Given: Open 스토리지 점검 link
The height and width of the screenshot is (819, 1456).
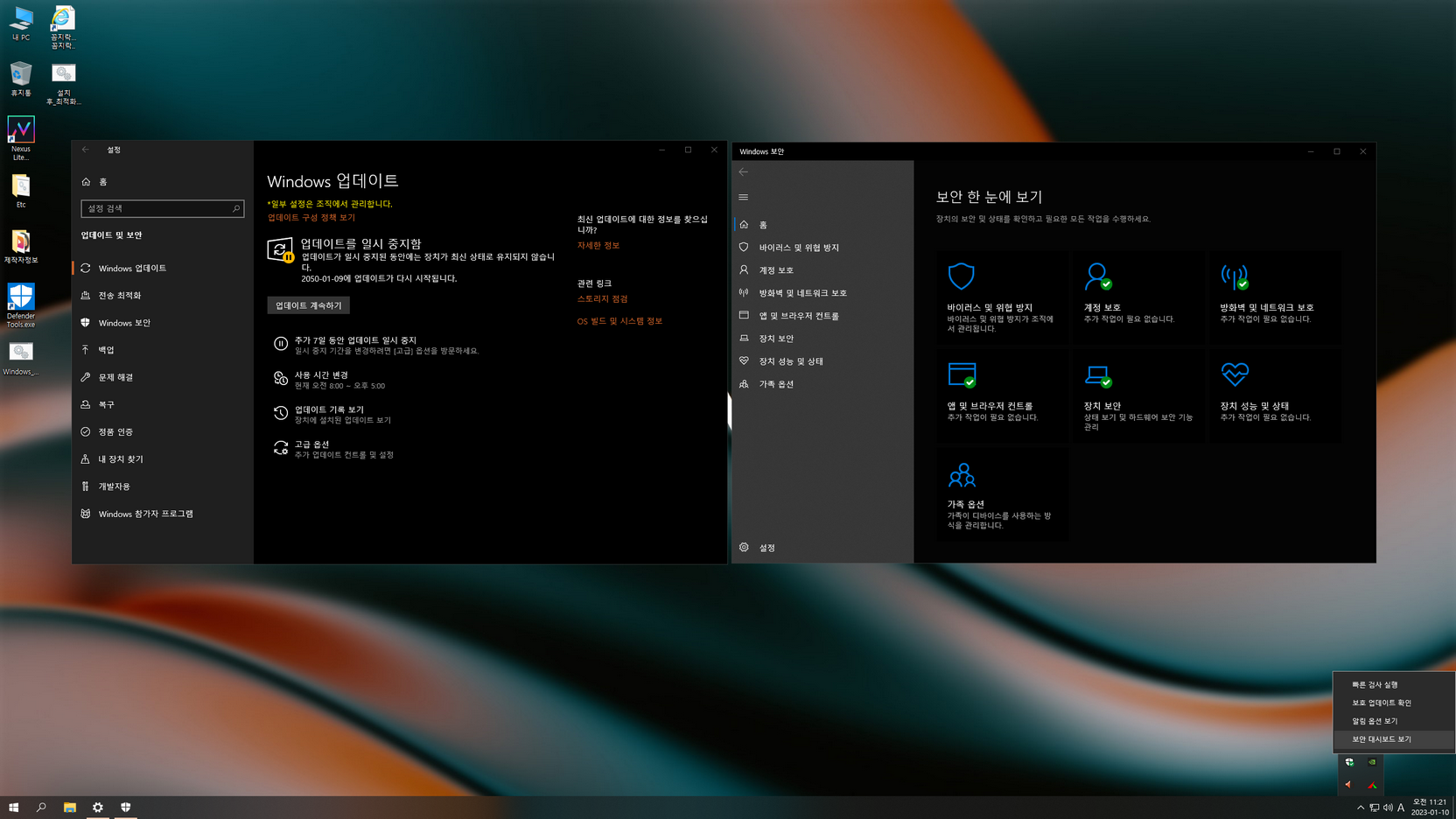Looking at the screenshot, I should (x=602, y=299).
